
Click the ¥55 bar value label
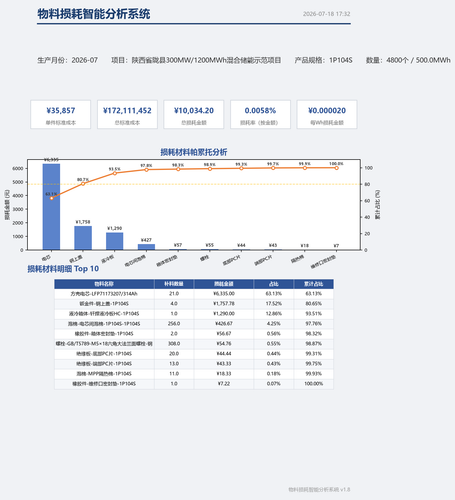click(210, 245)
